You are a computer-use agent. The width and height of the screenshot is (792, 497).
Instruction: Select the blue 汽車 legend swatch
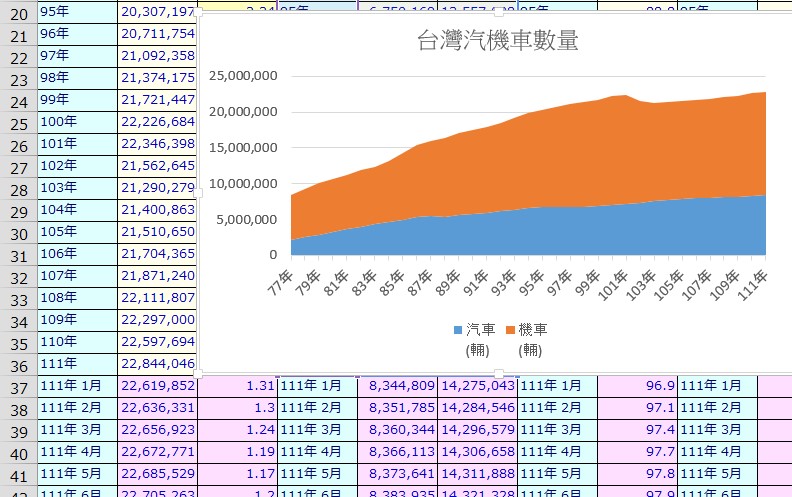coord(458,329)
